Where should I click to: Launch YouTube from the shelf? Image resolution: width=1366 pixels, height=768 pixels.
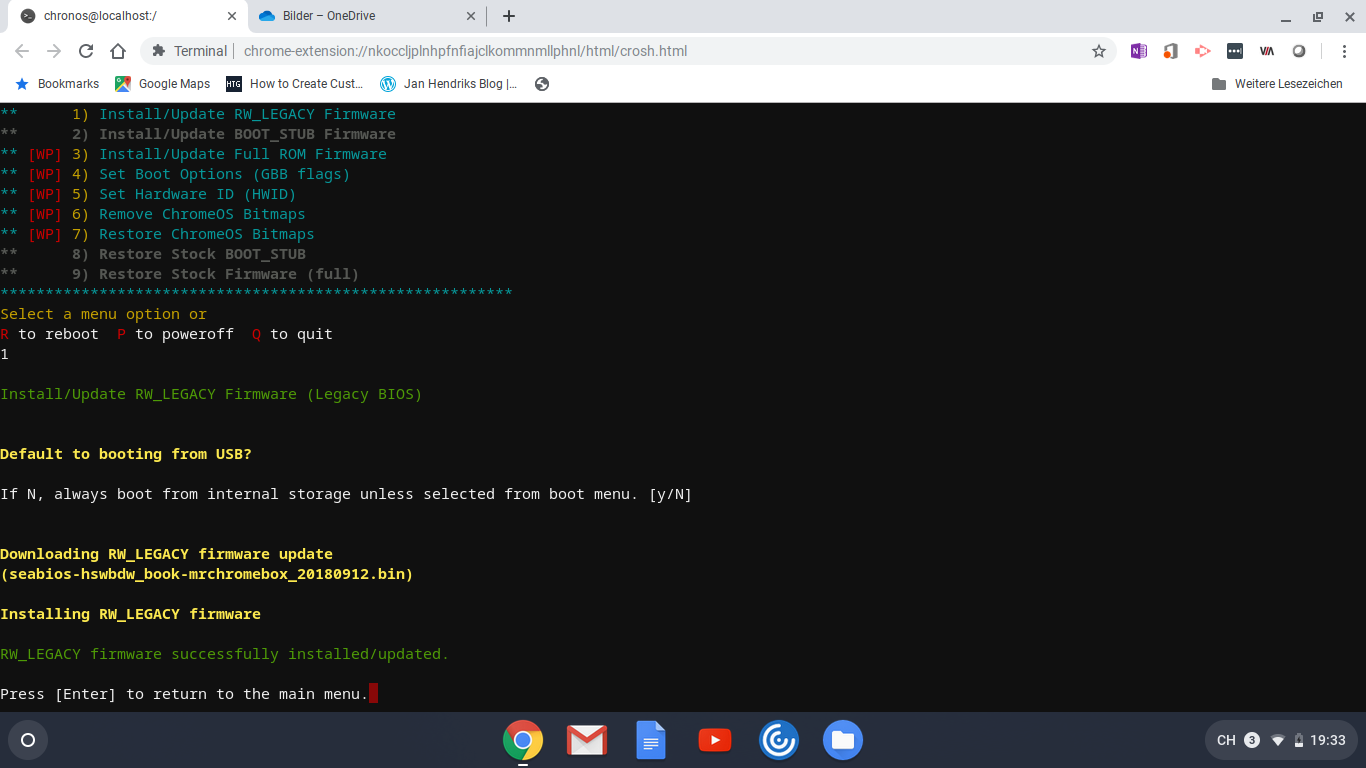[x=715, y=740]
